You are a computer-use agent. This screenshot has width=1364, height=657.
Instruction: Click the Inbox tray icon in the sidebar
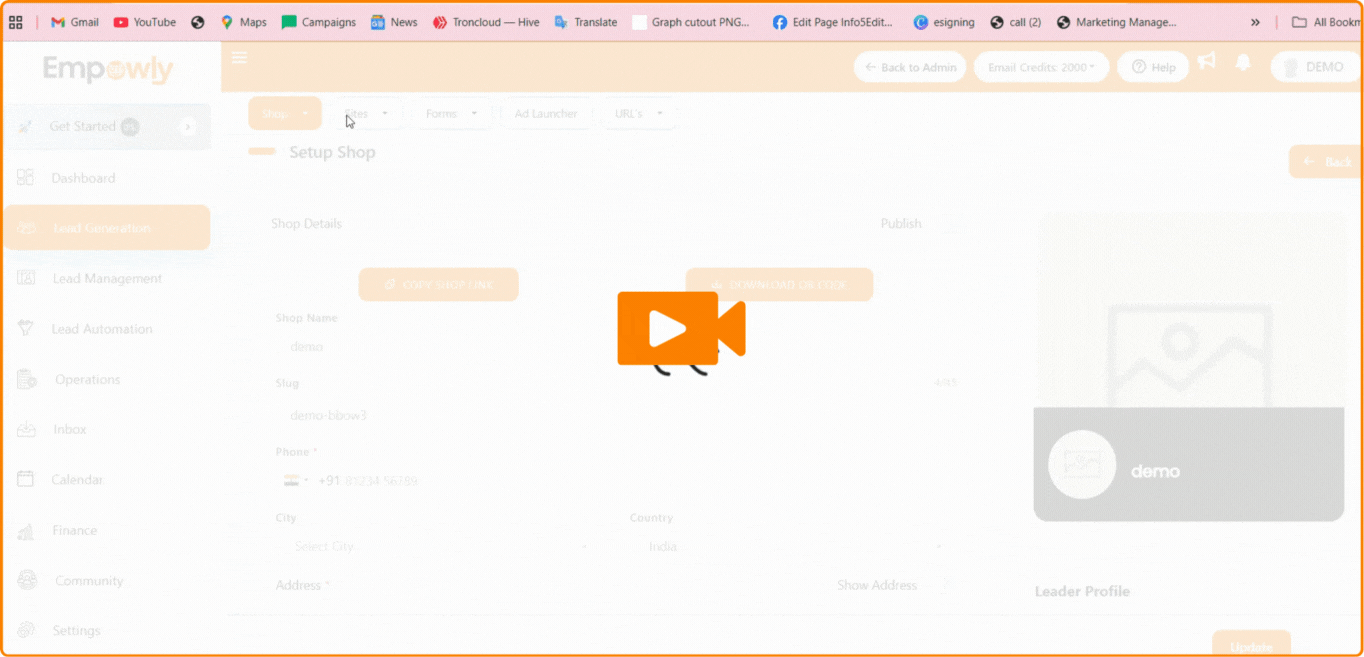pos(26,429)
